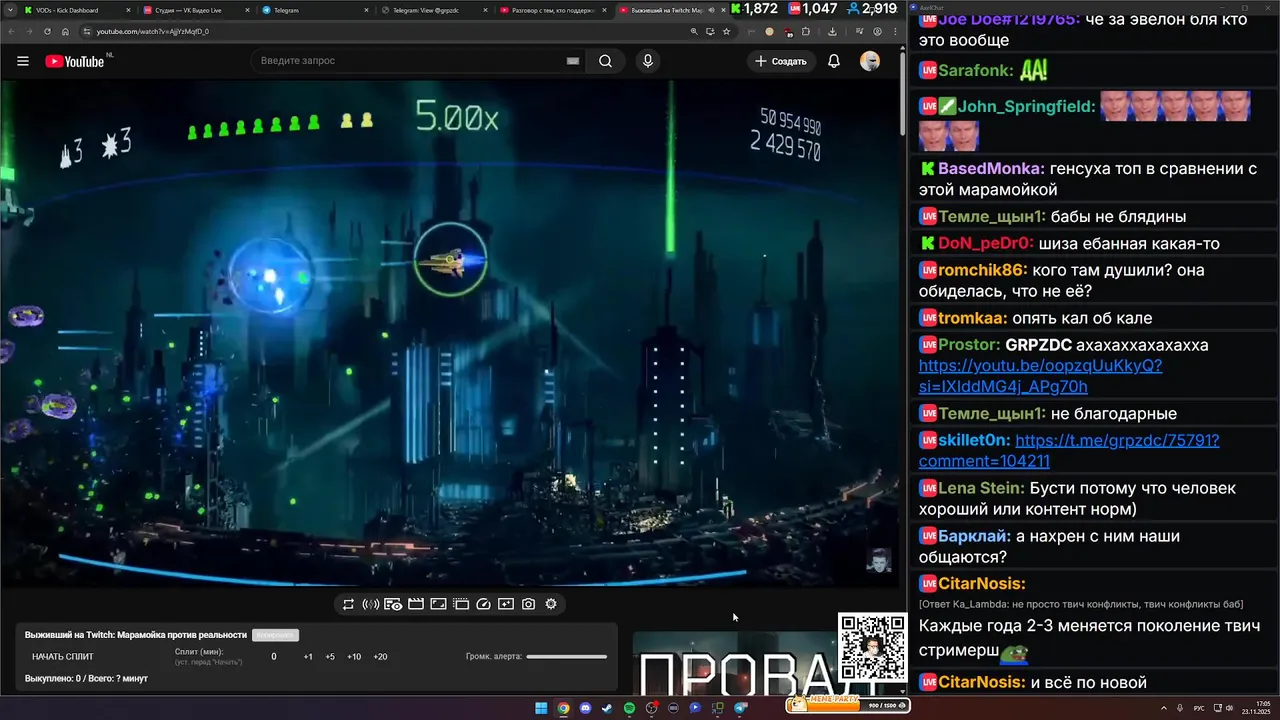Open Chrome from the taskbar
This screenshot has height=720, width=1280.
563,708
